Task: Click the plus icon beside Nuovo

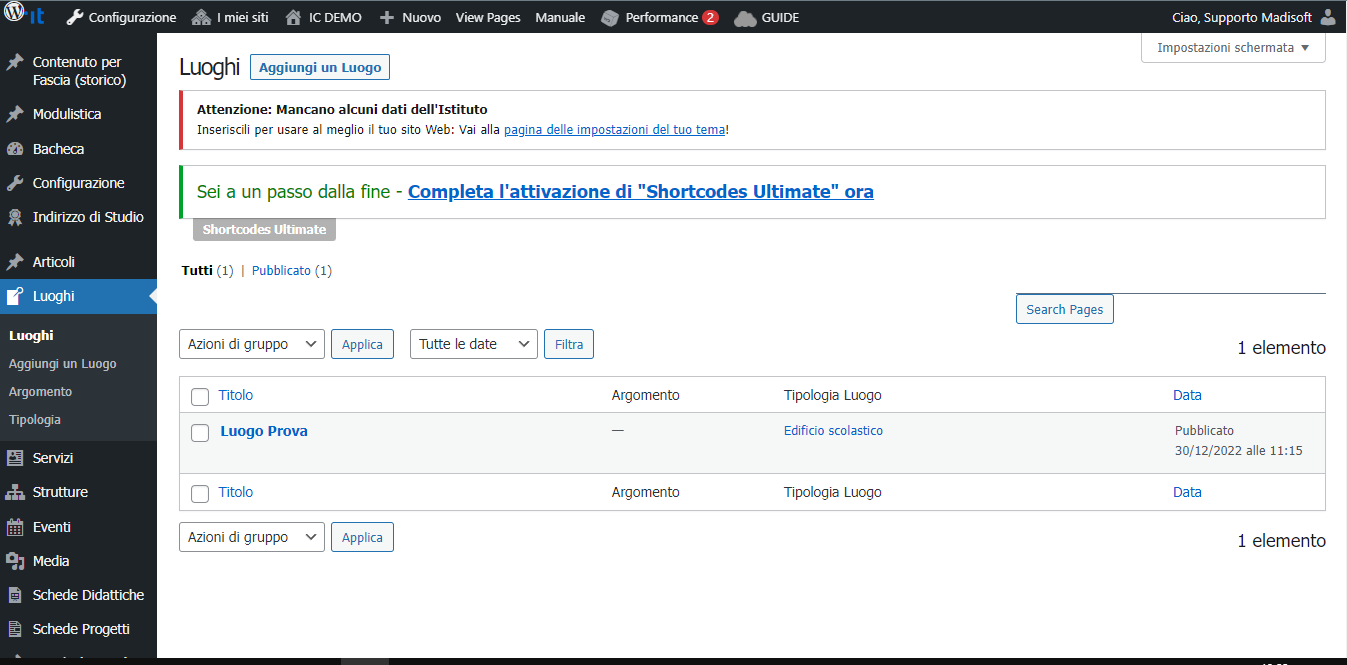Action: pyautogui.click(x=387, y=17)
